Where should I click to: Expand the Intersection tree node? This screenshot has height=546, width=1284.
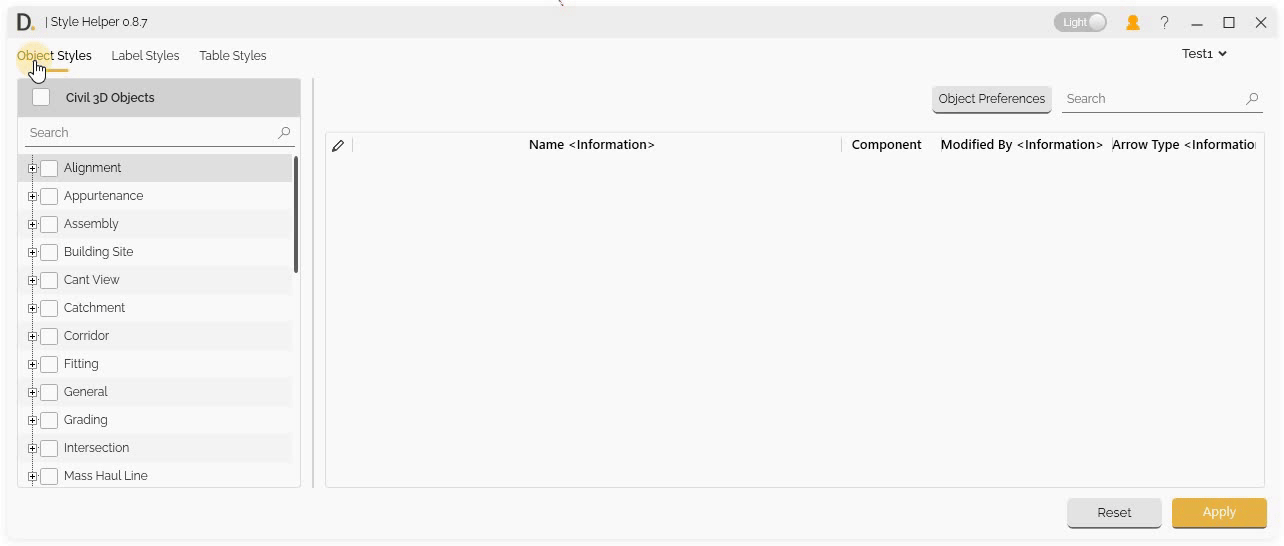[x=32, y=448]
